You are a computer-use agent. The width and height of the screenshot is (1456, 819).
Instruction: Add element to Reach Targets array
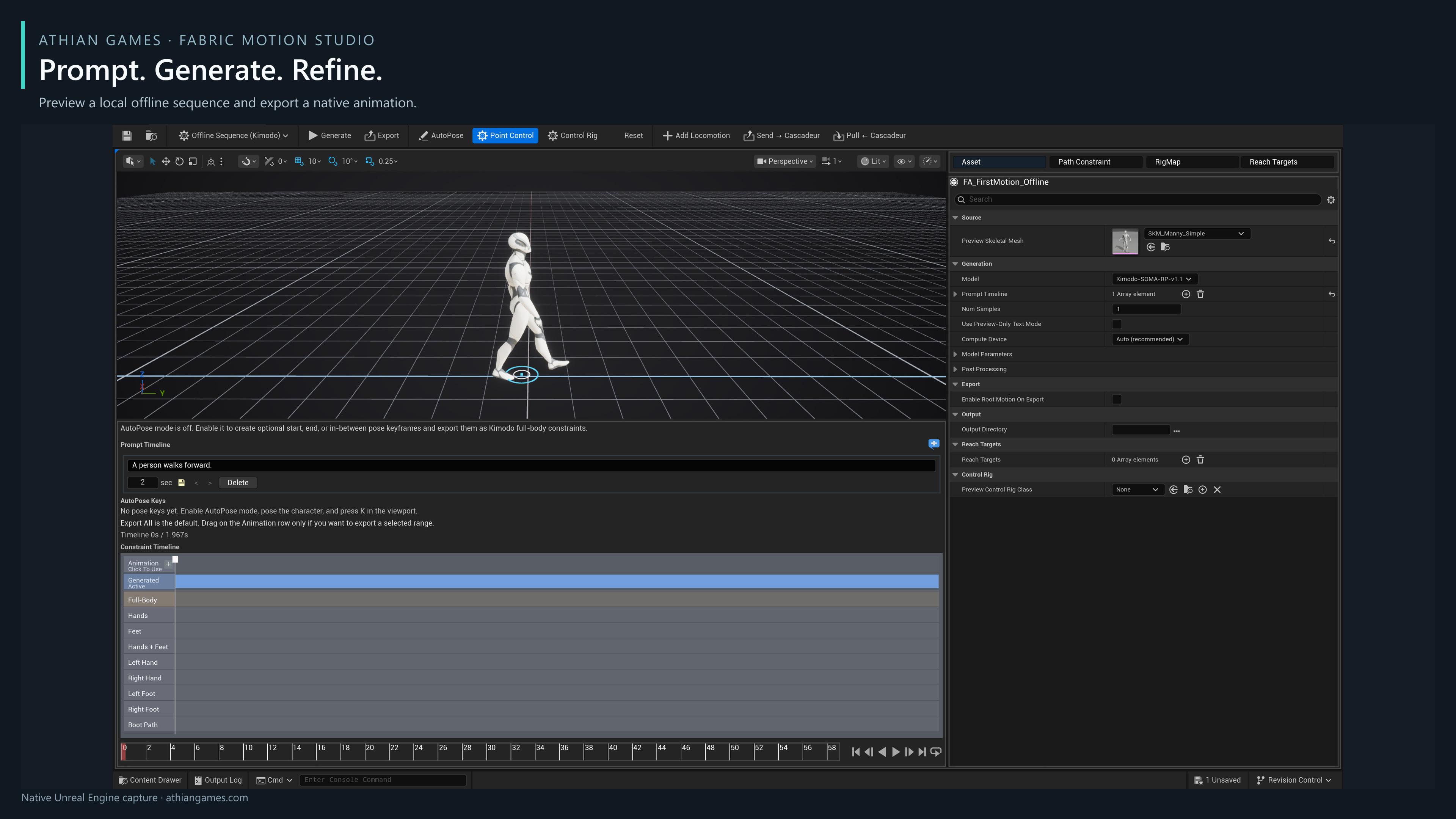(1186, 460)
